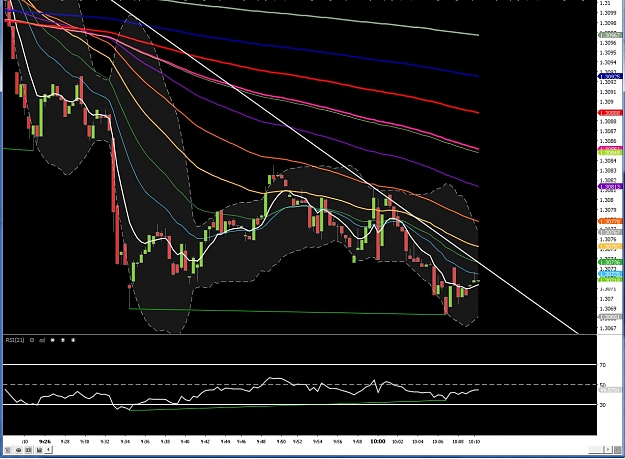Screen dimensions: 625x459
Task: Click fifth white icon in RSI header
Action: 73,340
